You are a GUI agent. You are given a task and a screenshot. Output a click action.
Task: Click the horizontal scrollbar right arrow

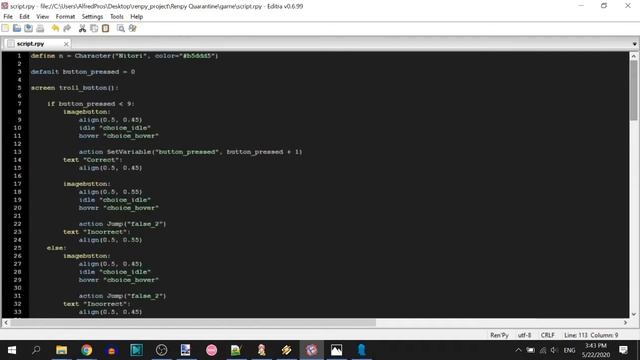click(x=625, y=322)
